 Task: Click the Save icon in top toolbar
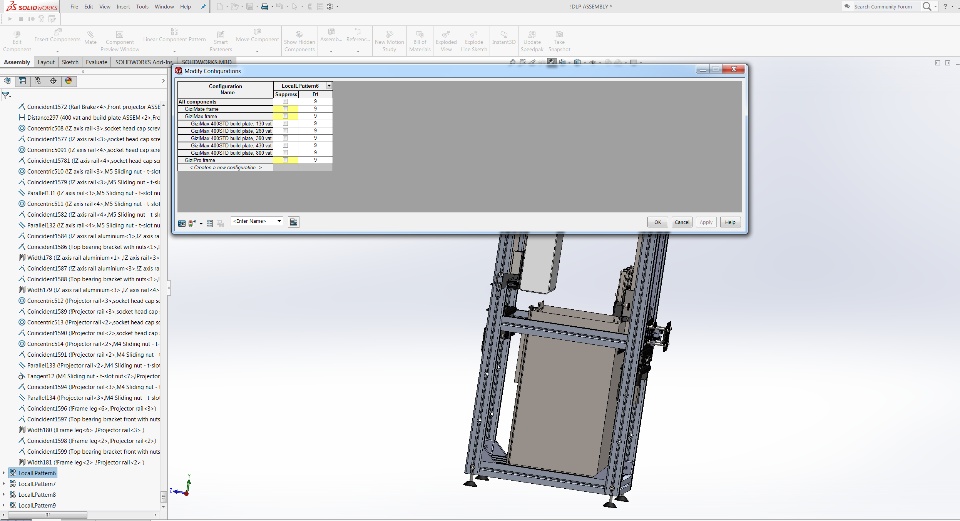(249, 7)
